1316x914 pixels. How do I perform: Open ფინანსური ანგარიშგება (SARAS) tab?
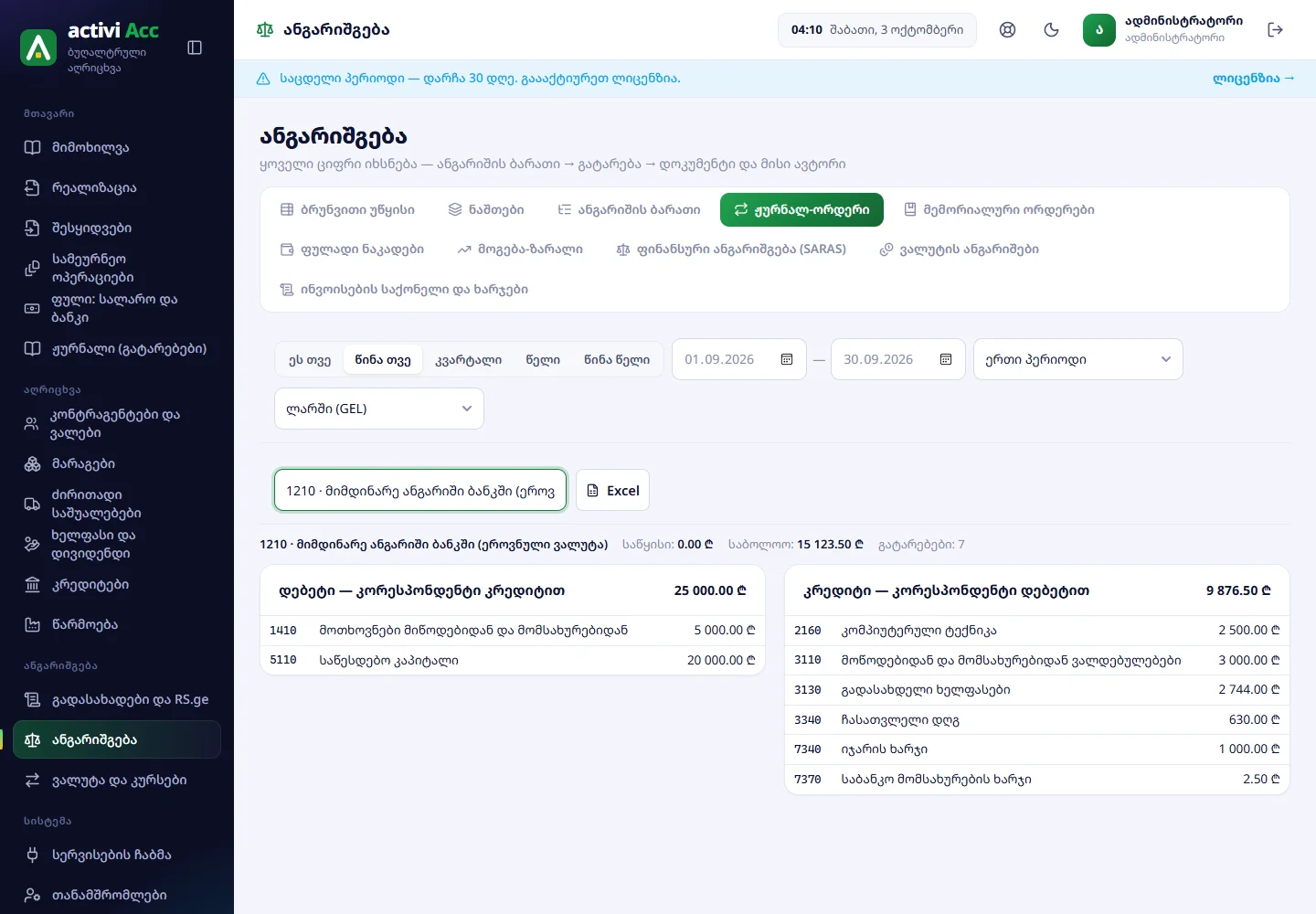731,249
